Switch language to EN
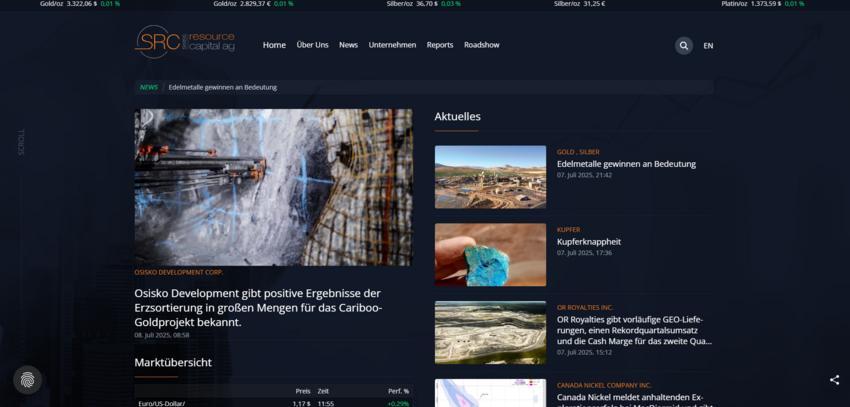This screenshot has width=850, height=407. (708, 46)
